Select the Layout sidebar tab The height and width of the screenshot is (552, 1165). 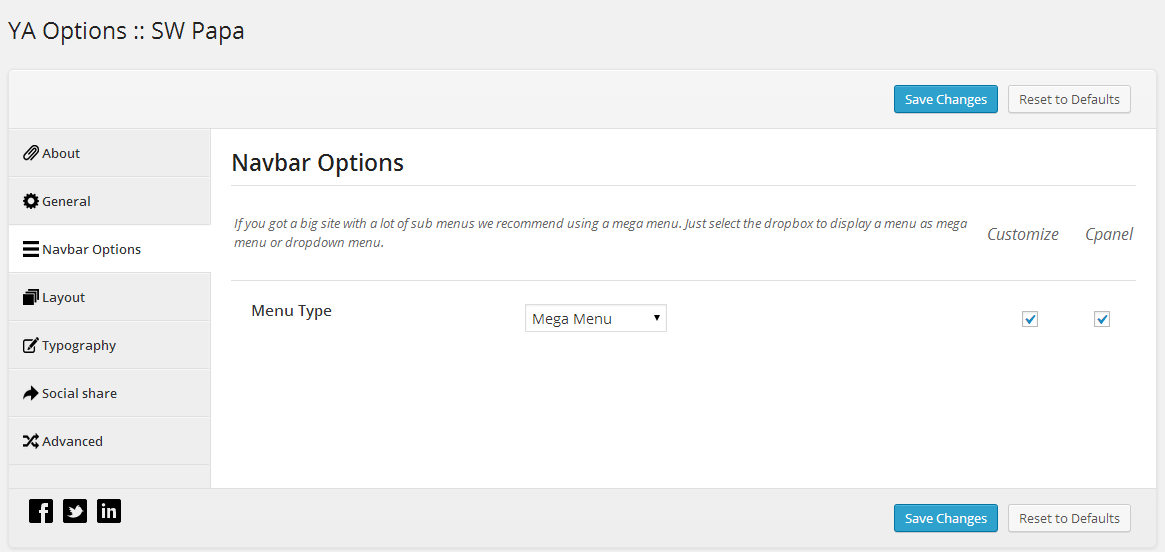click(110, 297)
